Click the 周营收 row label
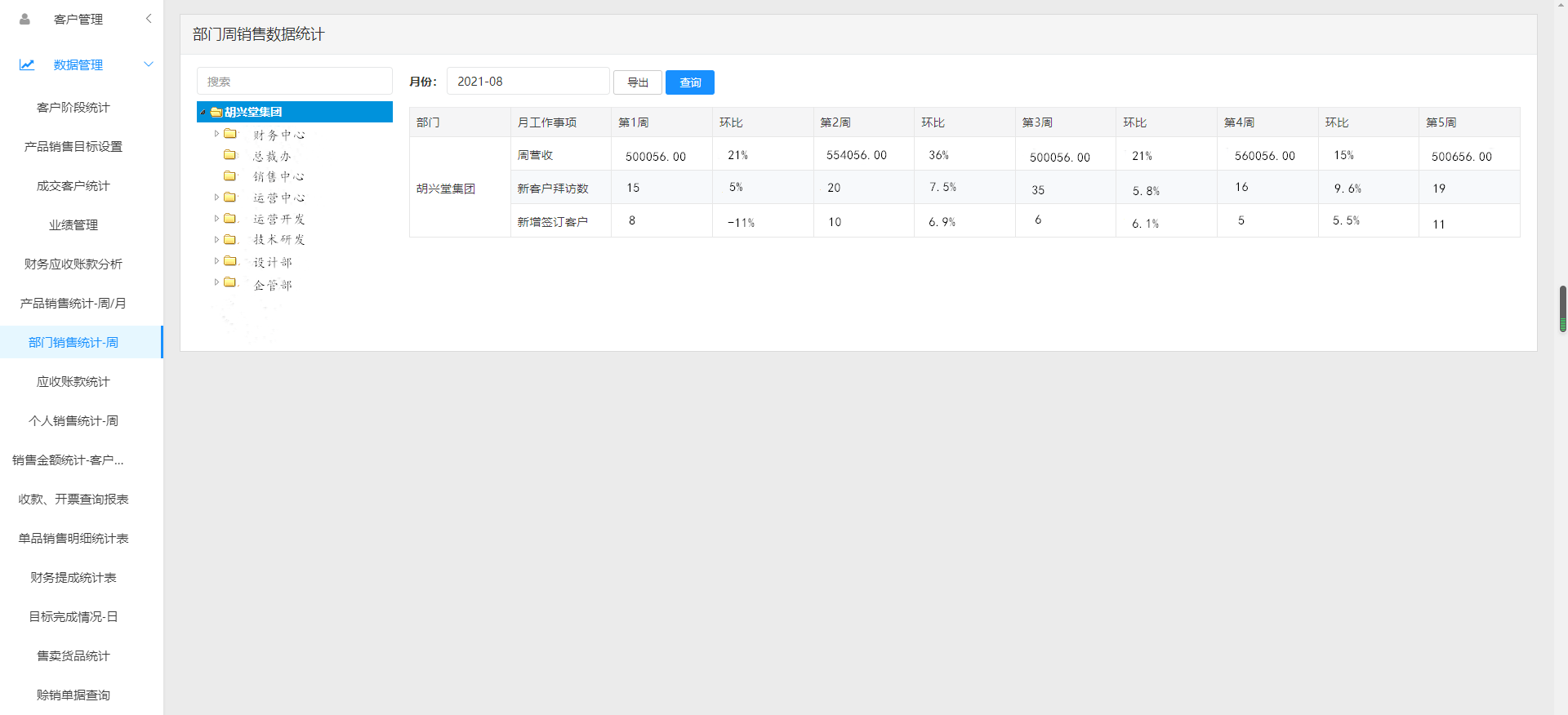Image resolution: width=1568 pixels, height=715 pixels. [x=535, y=155]
